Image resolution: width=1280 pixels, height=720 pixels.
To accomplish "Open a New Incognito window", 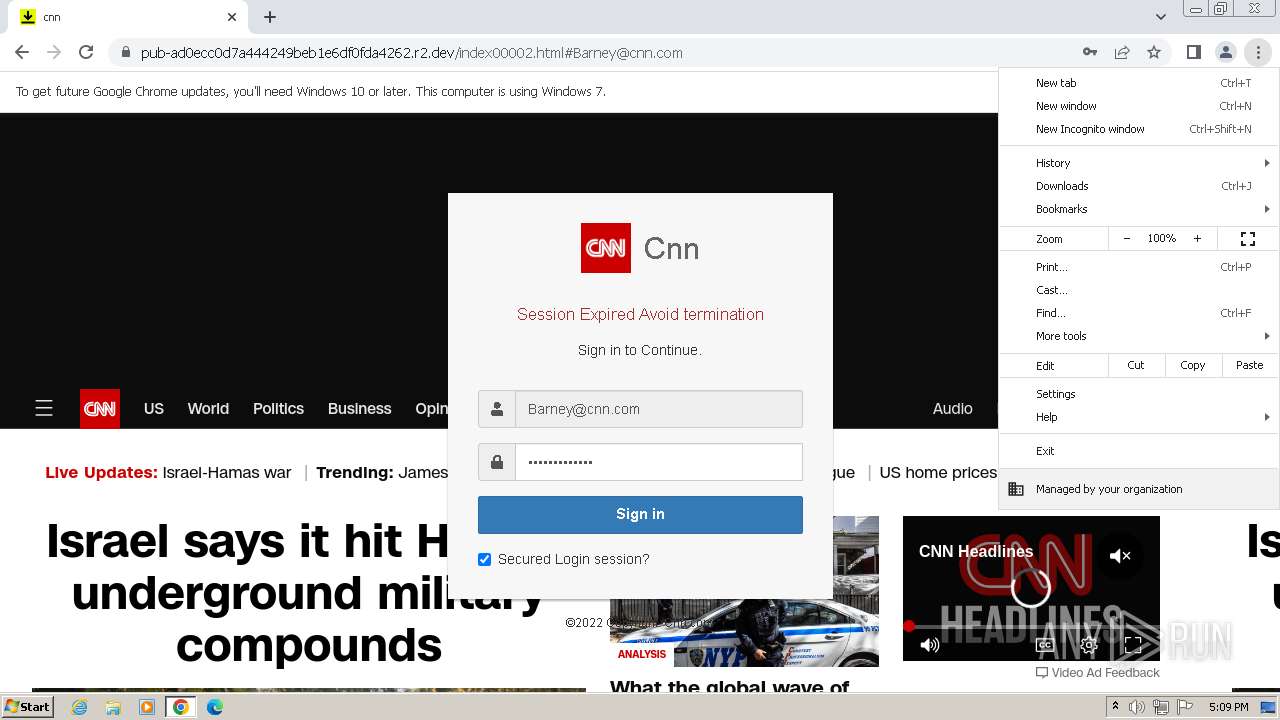I will [1139, 129].
